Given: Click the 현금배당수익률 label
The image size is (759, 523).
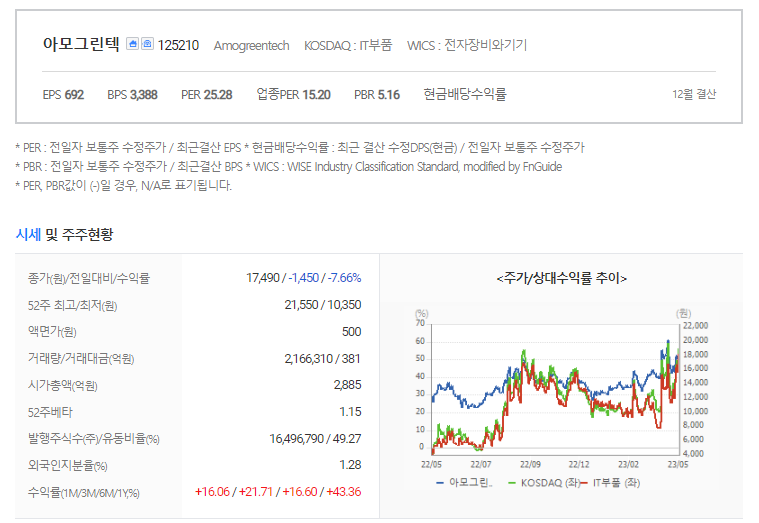Looking at the screenshot, I should (465, 94).
